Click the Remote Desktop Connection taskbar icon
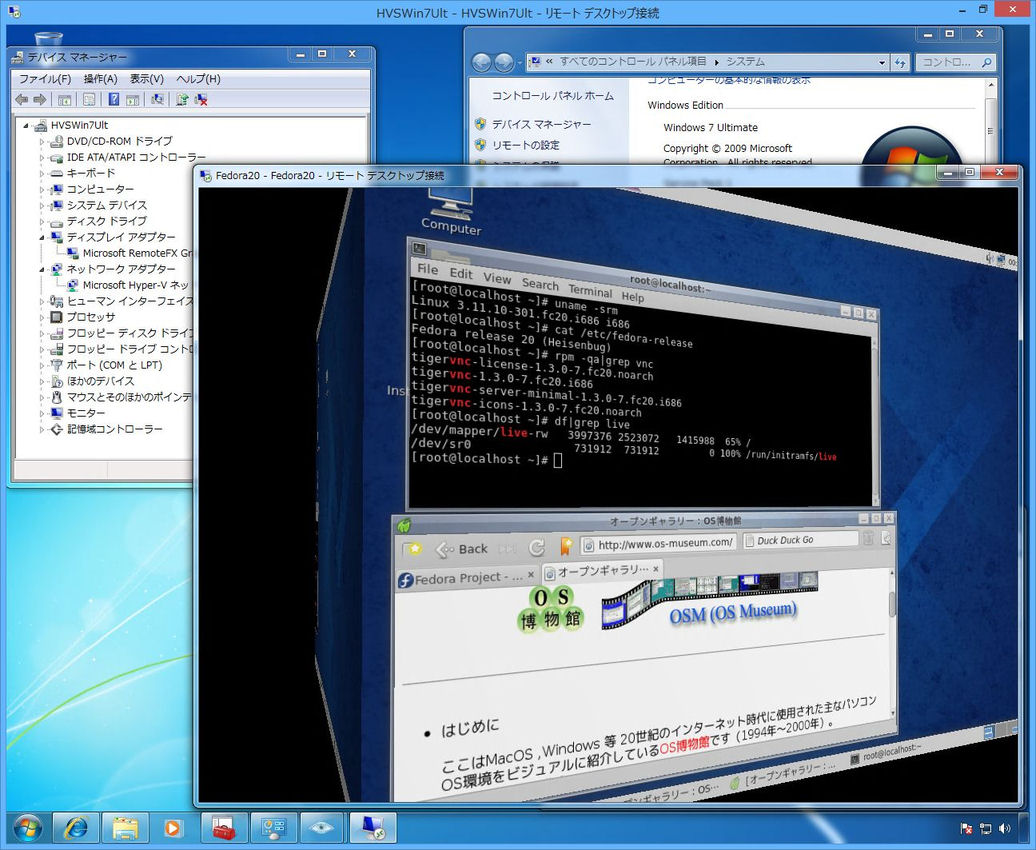Screen dimensions: 1036x850 click(373, 828)
